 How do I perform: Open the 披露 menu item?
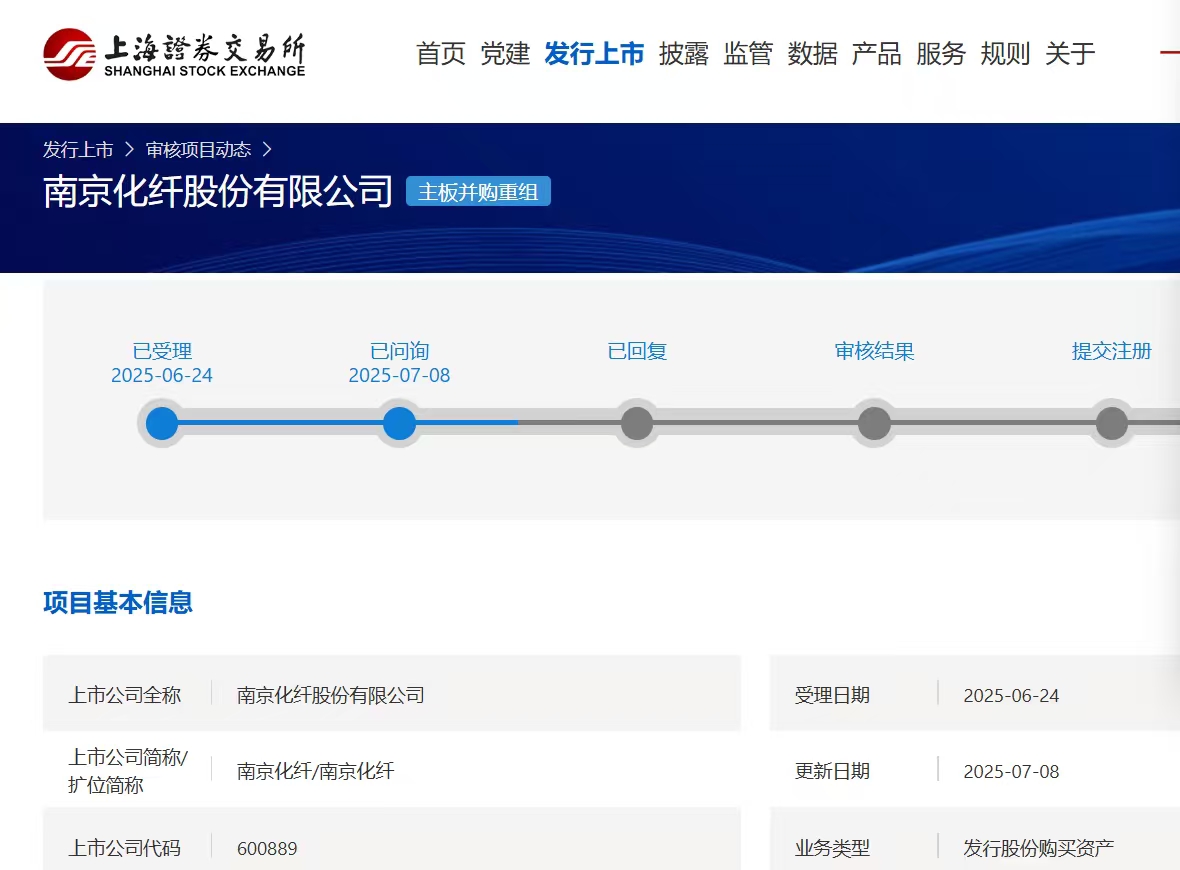click(x=683, y=53)
